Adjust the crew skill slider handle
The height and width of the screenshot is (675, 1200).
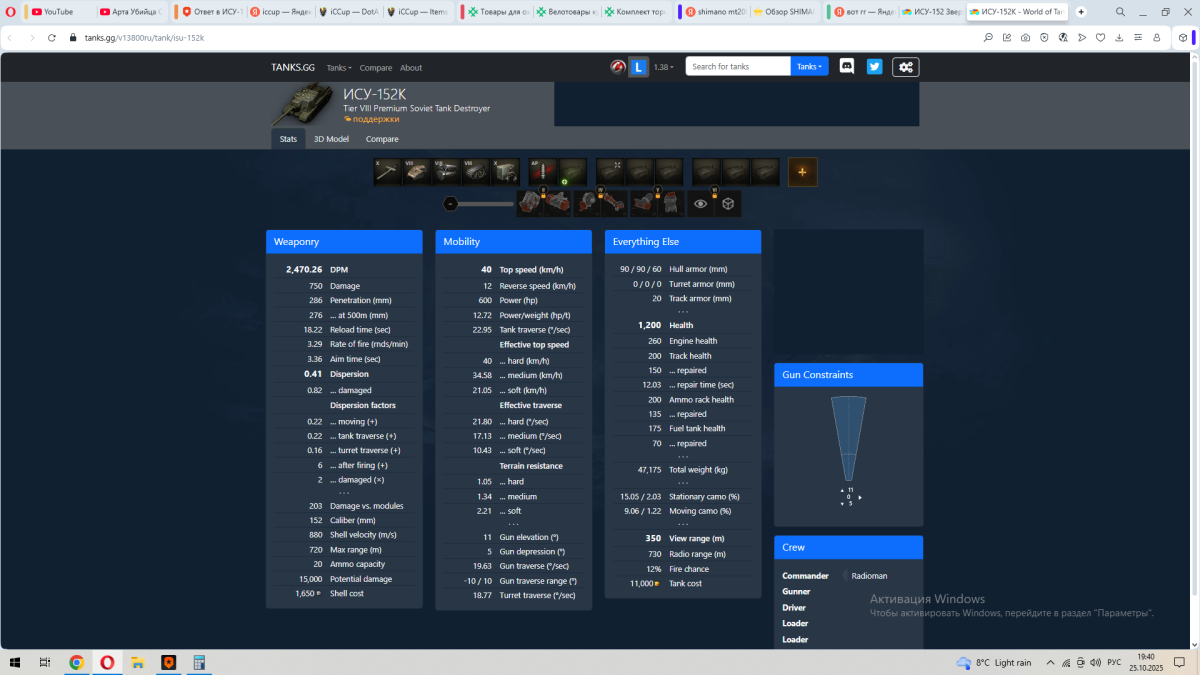(x=451, y=203)
